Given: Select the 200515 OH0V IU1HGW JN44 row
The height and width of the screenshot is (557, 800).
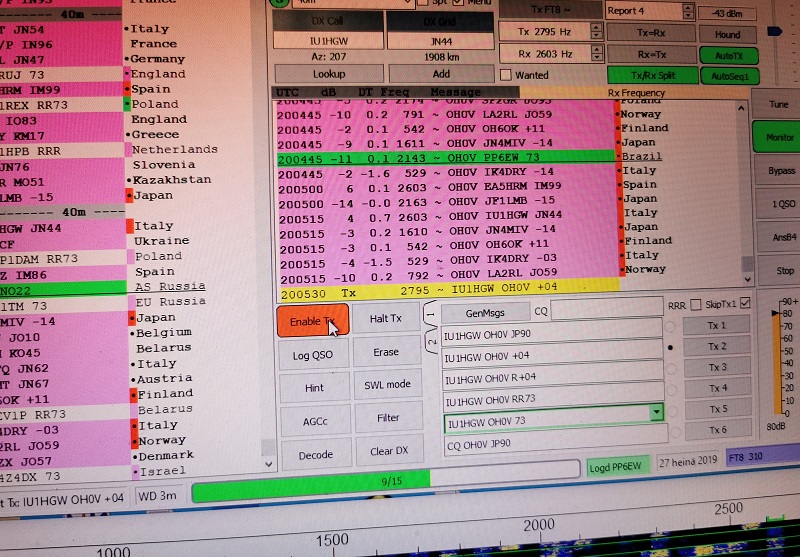Looking at the screenshot, I should 447,217.
